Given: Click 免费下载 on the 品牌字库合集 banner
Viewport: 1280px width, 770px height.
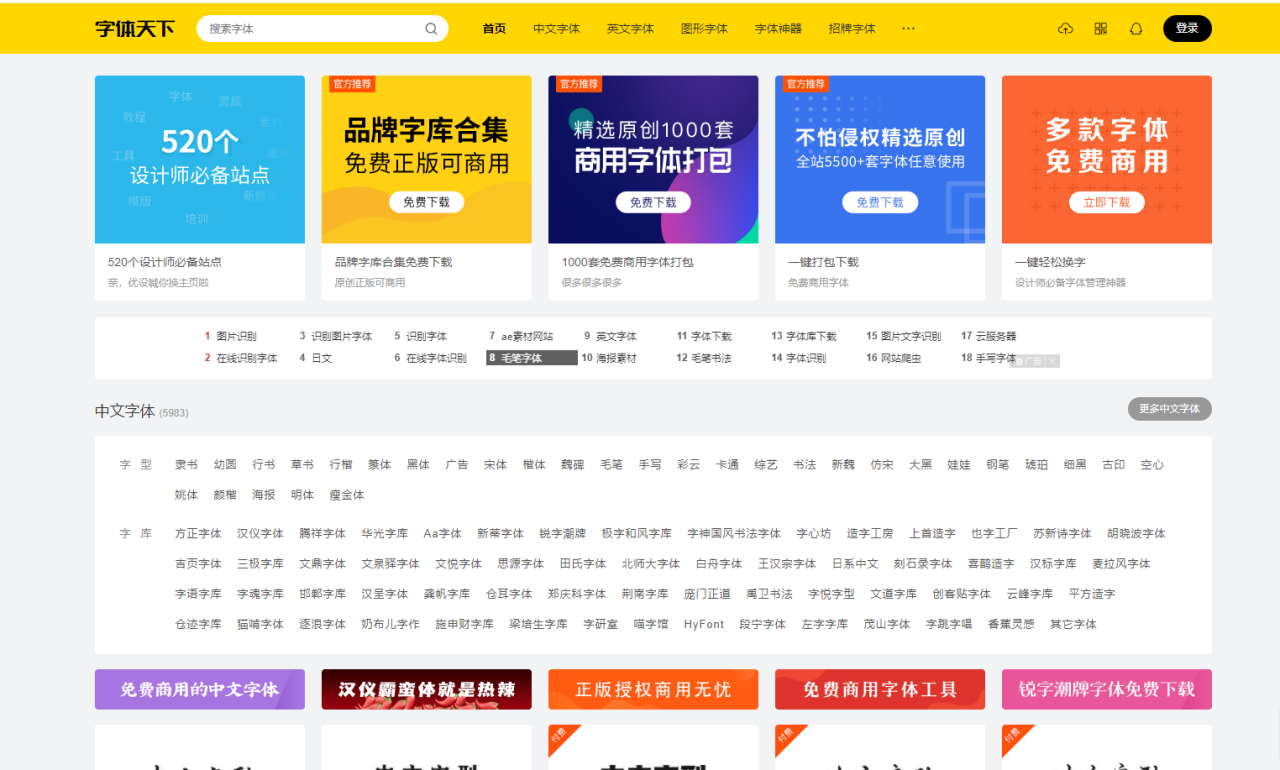Looking at the screenshot, I should click(x=426, y=201).
